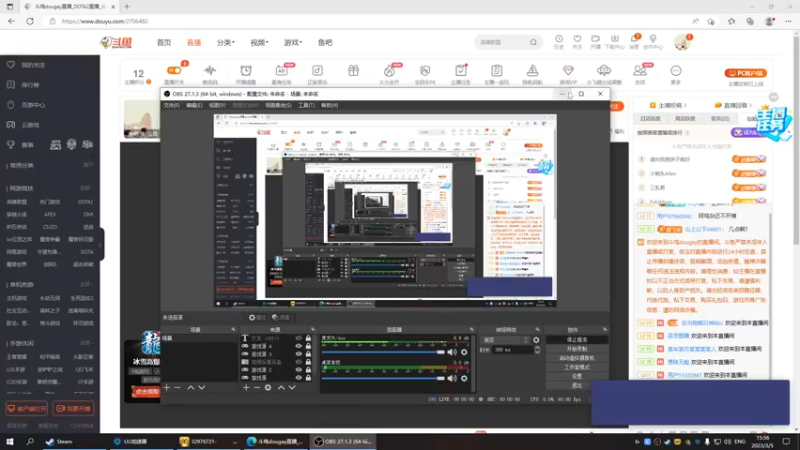Screen dimensions: 800x450
Task: Expand 视频 dropdown in Douyu nav
Action: pos(259,42)
